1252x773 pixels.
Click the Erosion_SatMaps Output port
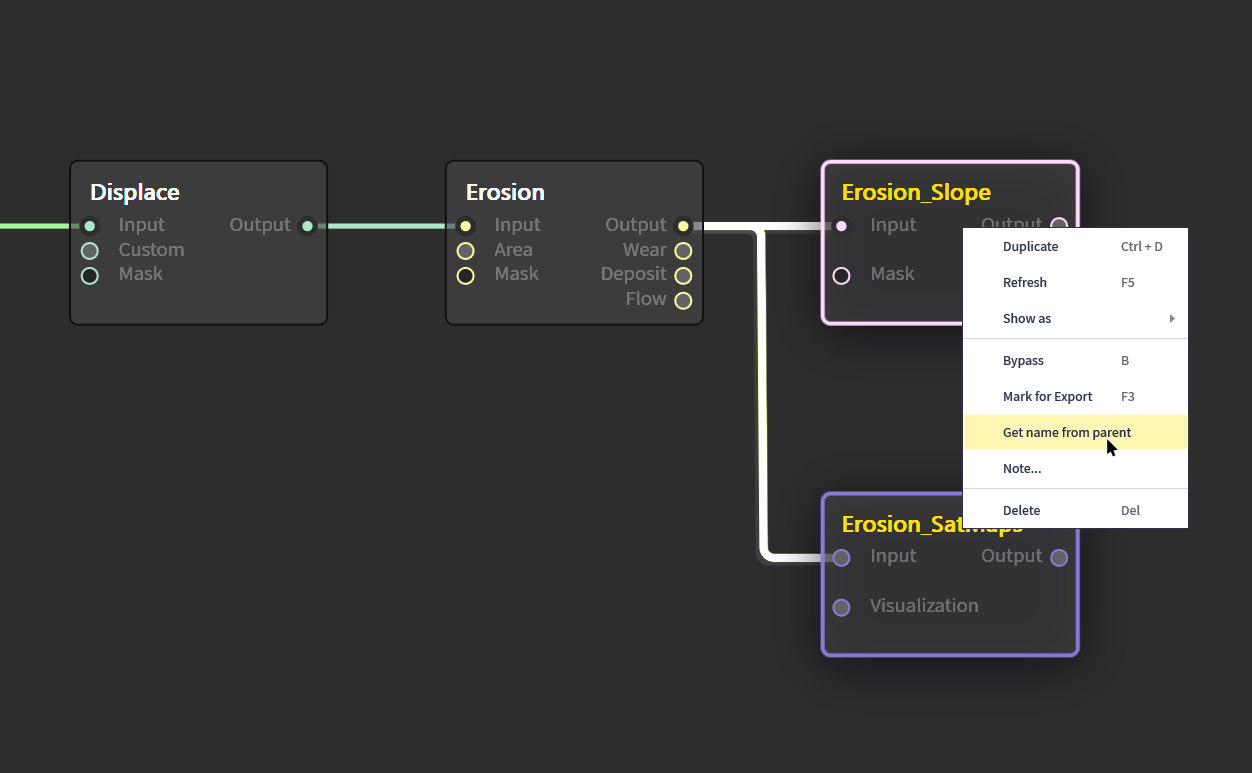pyautogui.click(x=1059, y=557)
